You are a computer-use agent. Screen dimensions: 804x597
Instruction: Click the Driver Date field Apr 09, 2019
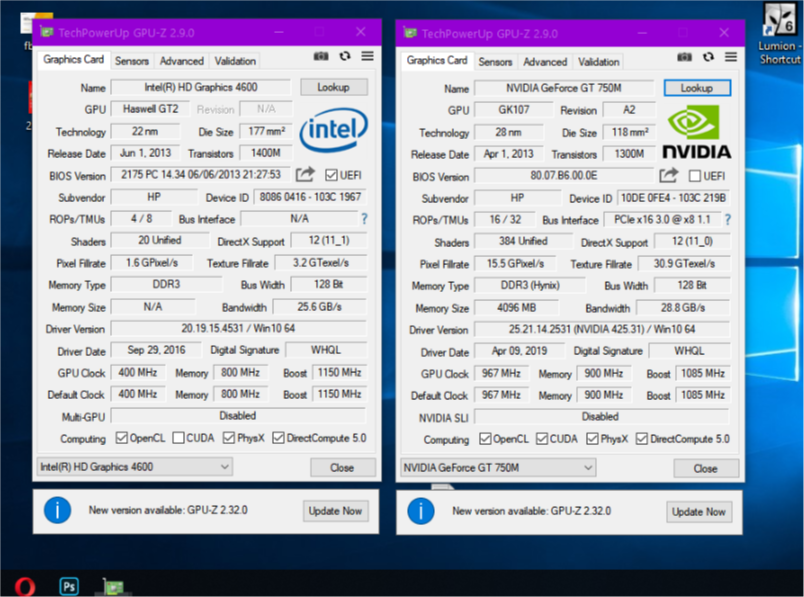tap(520, 351)
